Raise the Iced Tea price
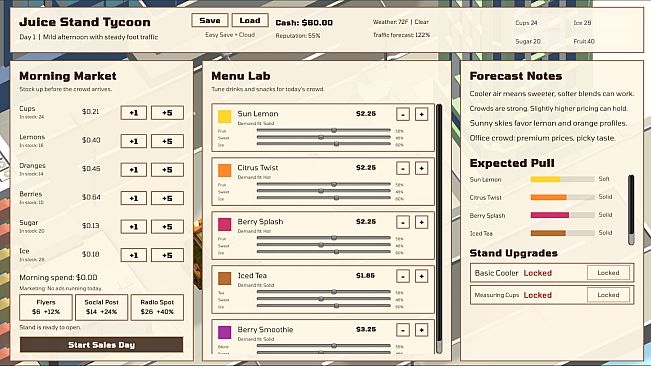This screenshot has height=366, width=651. pyautogui.click(x=421, y=276)
